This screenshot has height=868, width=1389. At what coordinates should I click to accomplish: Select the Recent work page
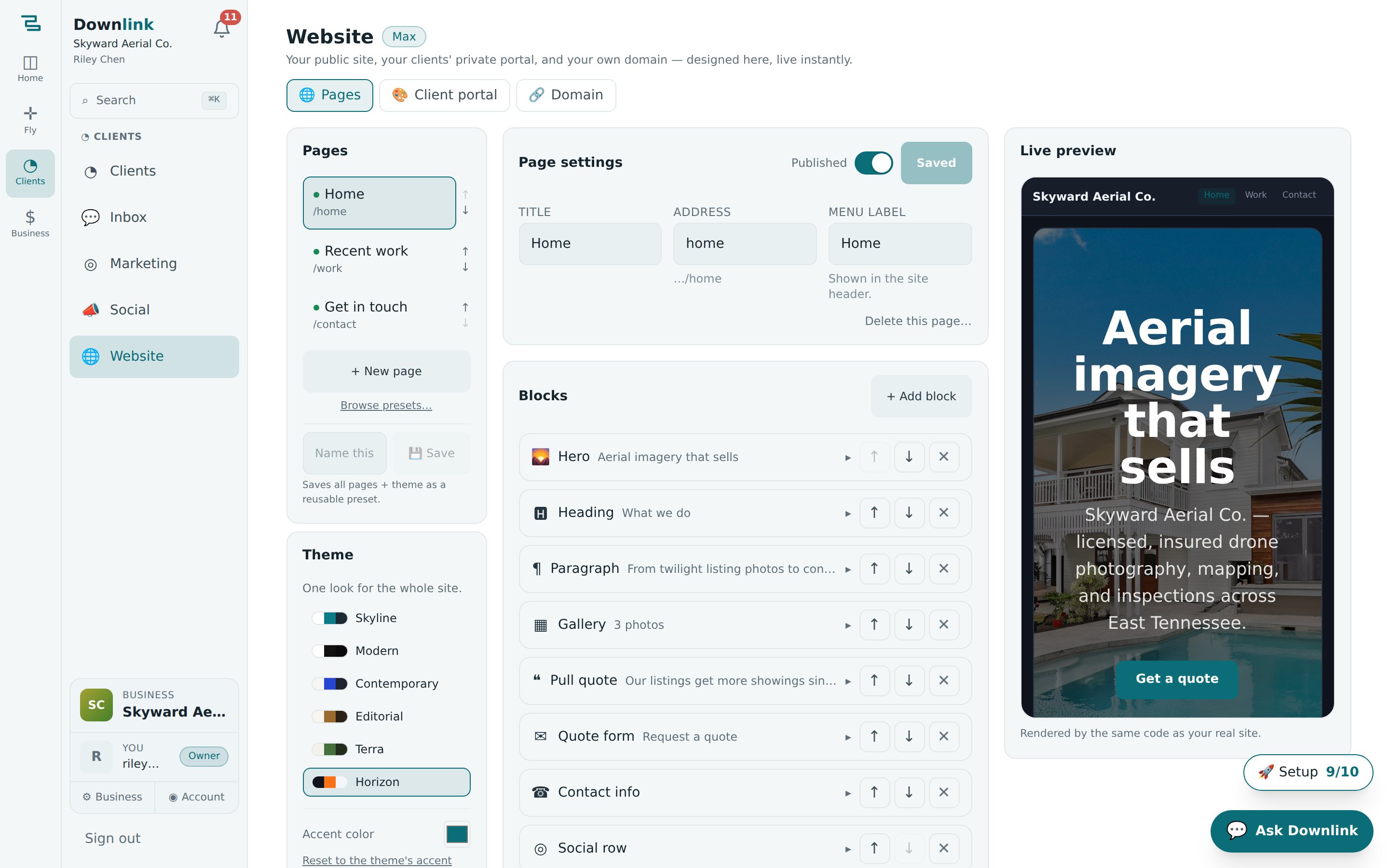click(x=380, y=259)
